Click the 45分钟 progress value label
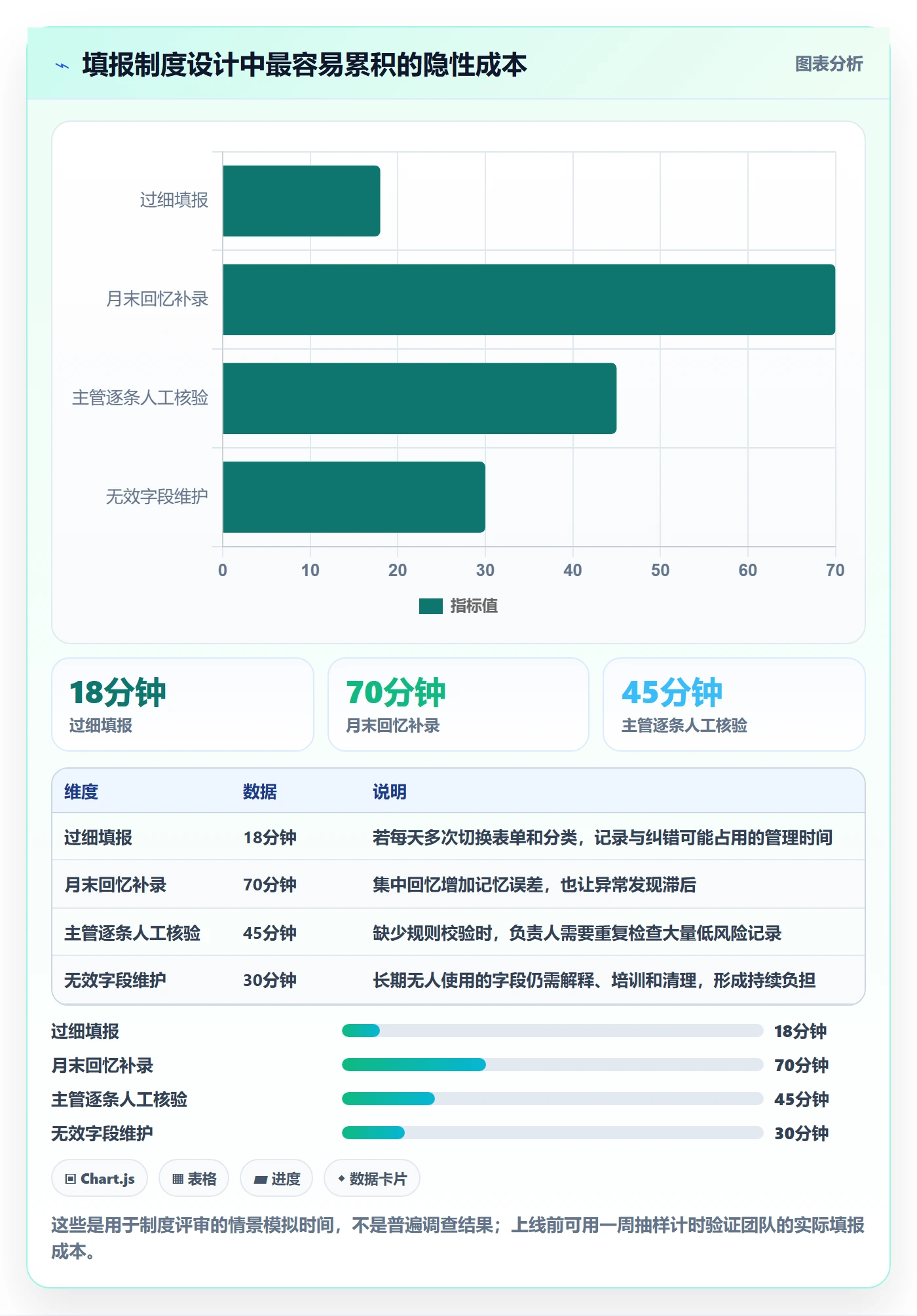 (801, 1099)
